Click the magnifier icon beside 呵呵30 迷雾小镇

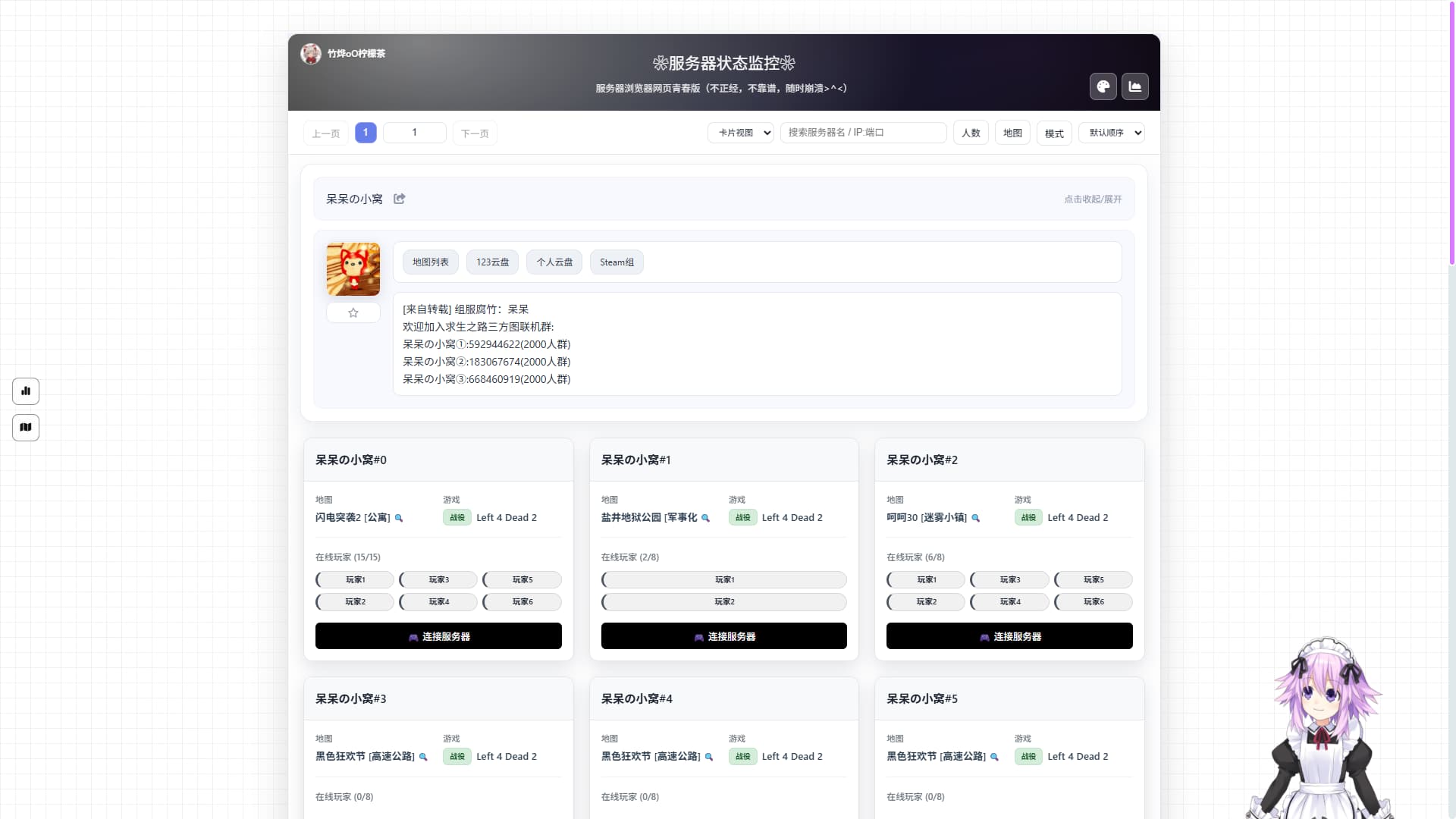coord(976,518)
